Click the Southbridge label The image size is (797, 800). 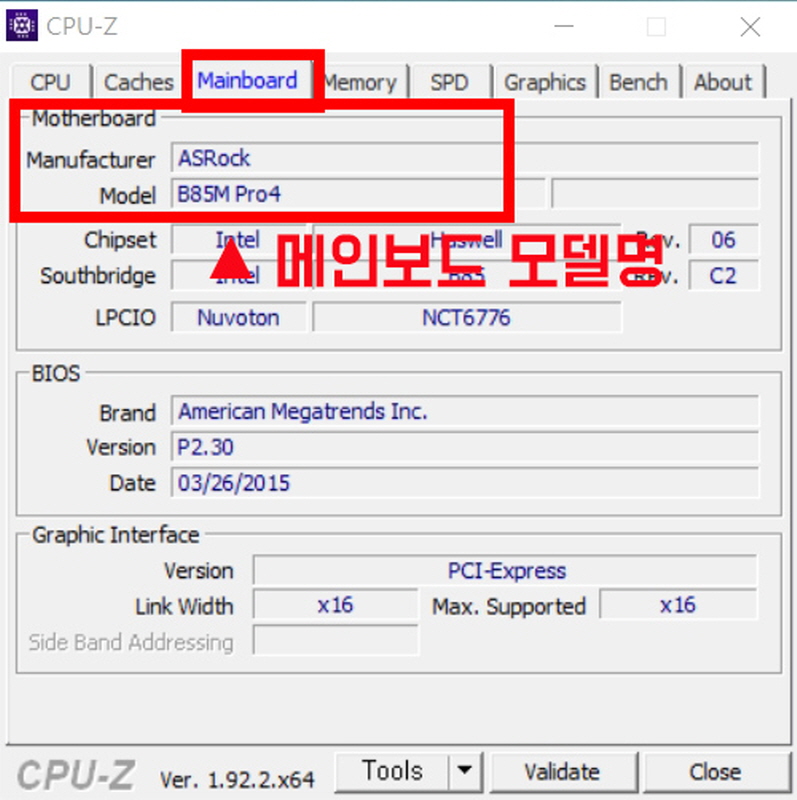(x=98, y=276)
